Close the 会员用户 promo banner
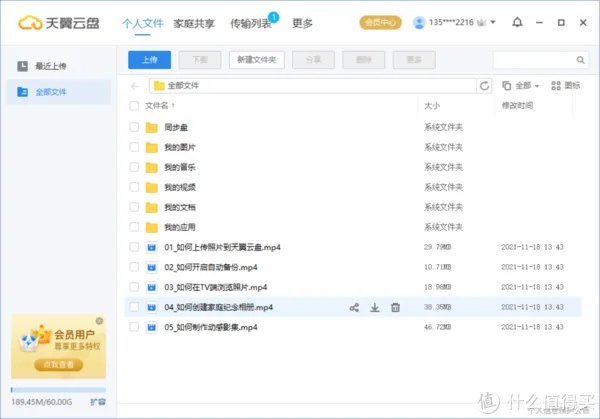Image resolution: width=600 pixels, height=419 pixels. [99, 321]
